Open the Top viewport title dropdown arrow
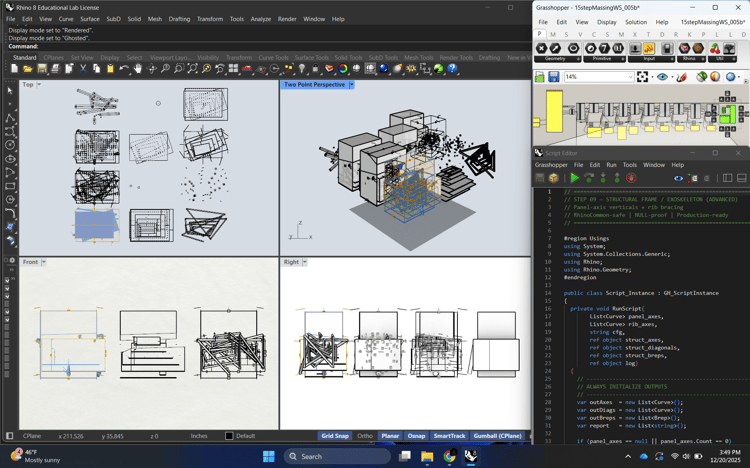 tap(41, 85)
